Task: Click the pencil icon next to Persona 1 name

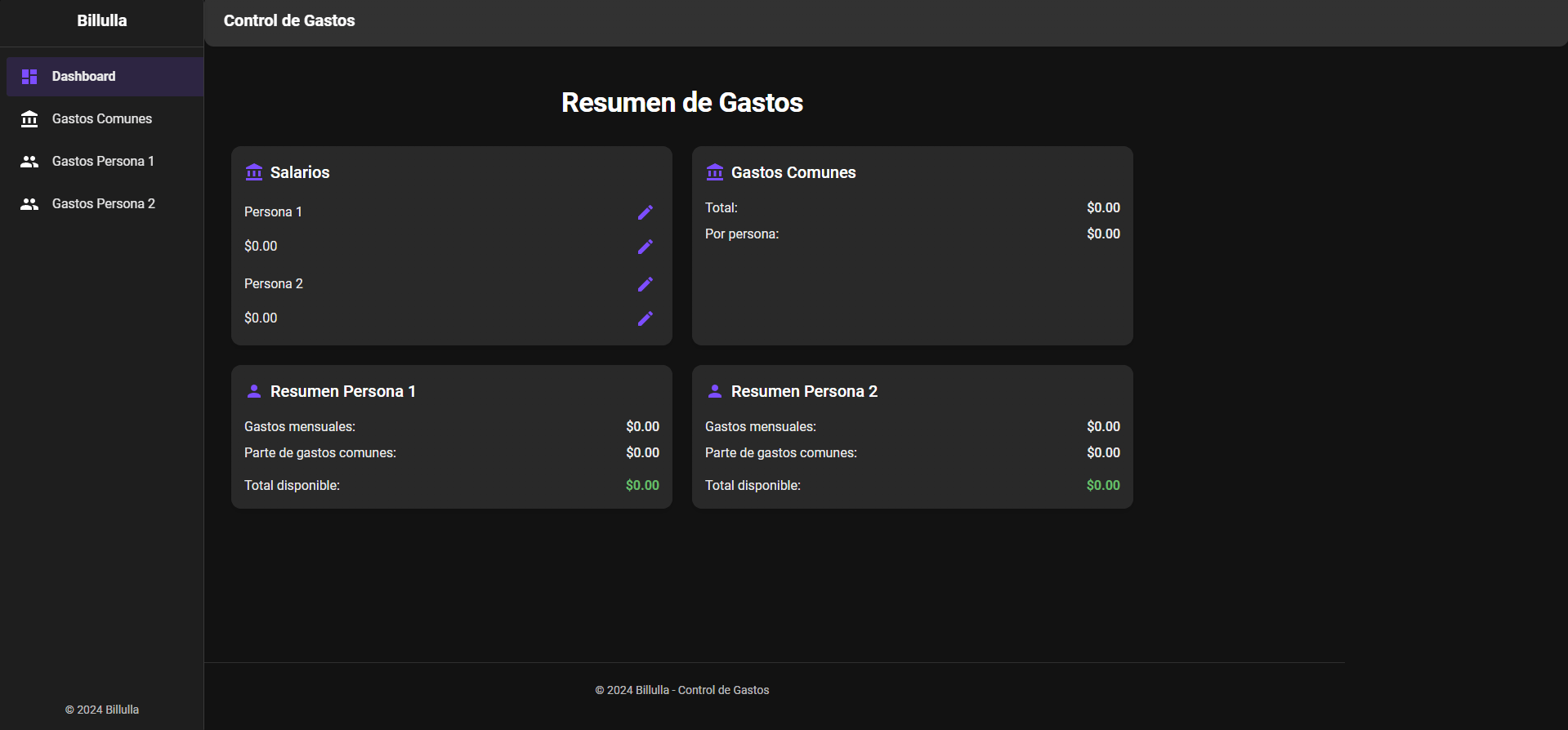Action: (645, 212)
